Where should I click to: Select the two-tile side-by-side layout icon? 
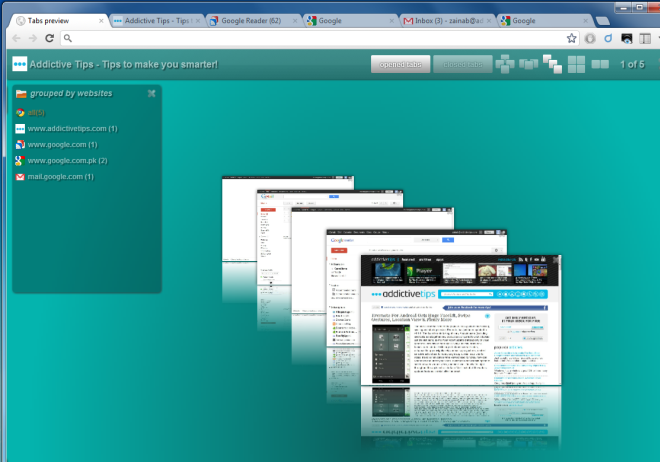point(600,64)
